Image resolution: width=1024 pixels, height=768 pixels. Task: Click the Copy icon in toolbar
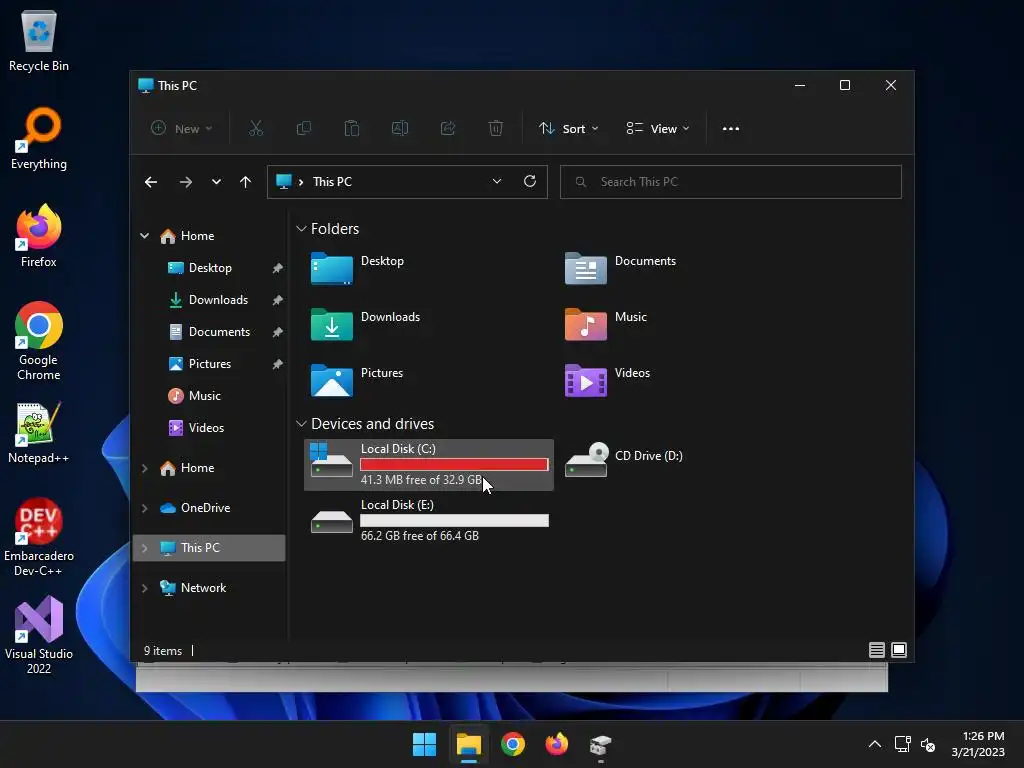pos(304,129)
